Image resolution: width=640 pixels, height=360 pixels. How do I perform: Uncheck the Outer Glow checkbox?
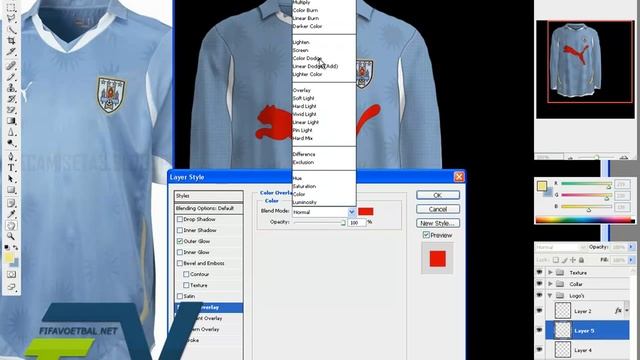[x=180, y=241]
